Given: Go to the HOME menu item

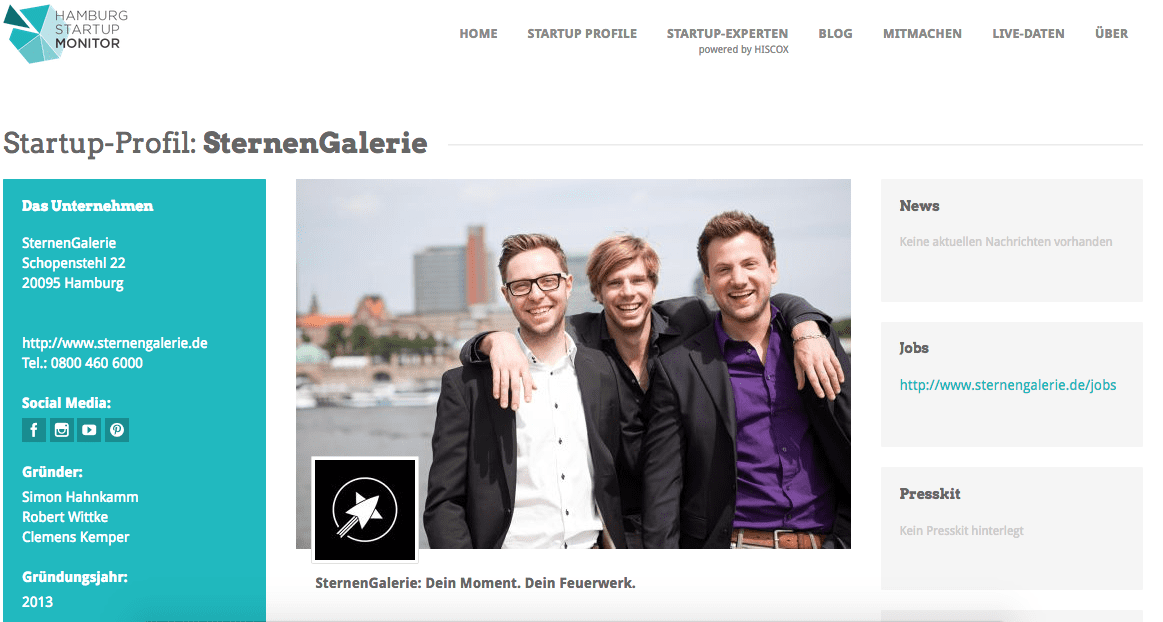Looking at the screenshot, I should pyautogui.click(x=478, y=33).
